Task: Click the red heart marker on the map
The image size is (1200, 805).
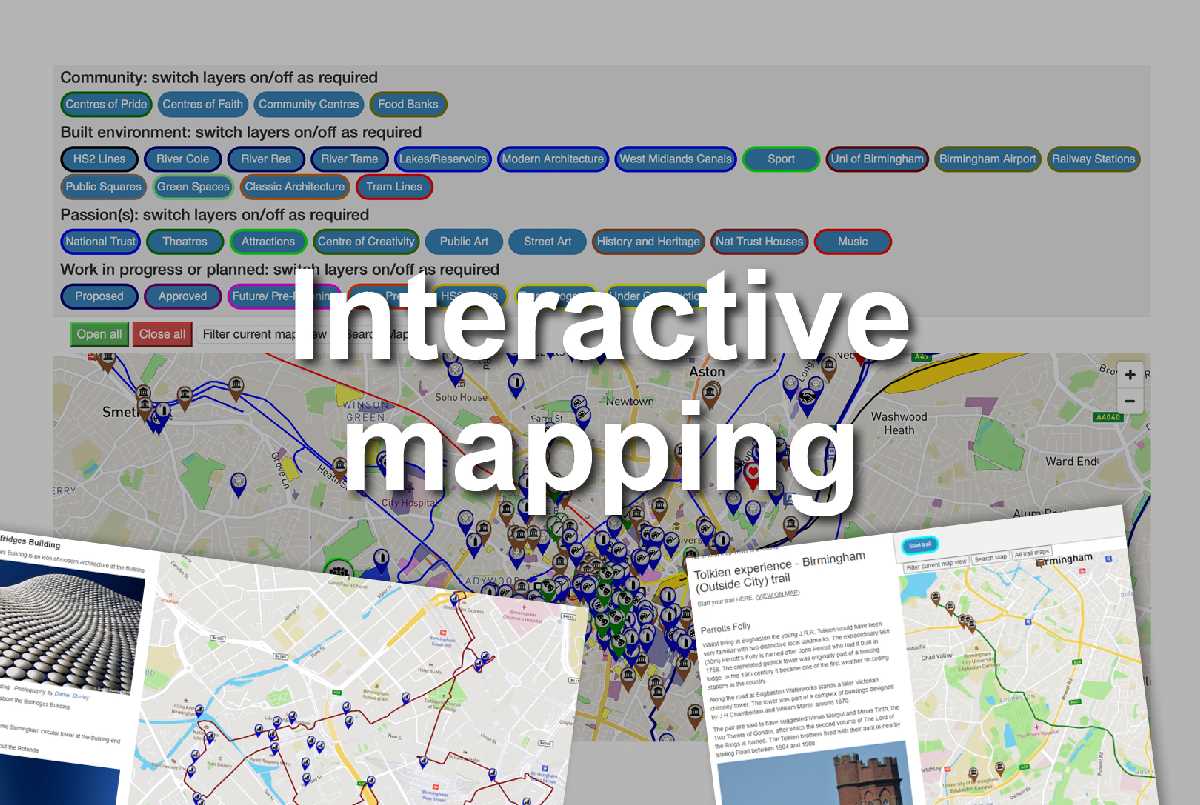Action: pyautogui.click(x=753, y=472)
